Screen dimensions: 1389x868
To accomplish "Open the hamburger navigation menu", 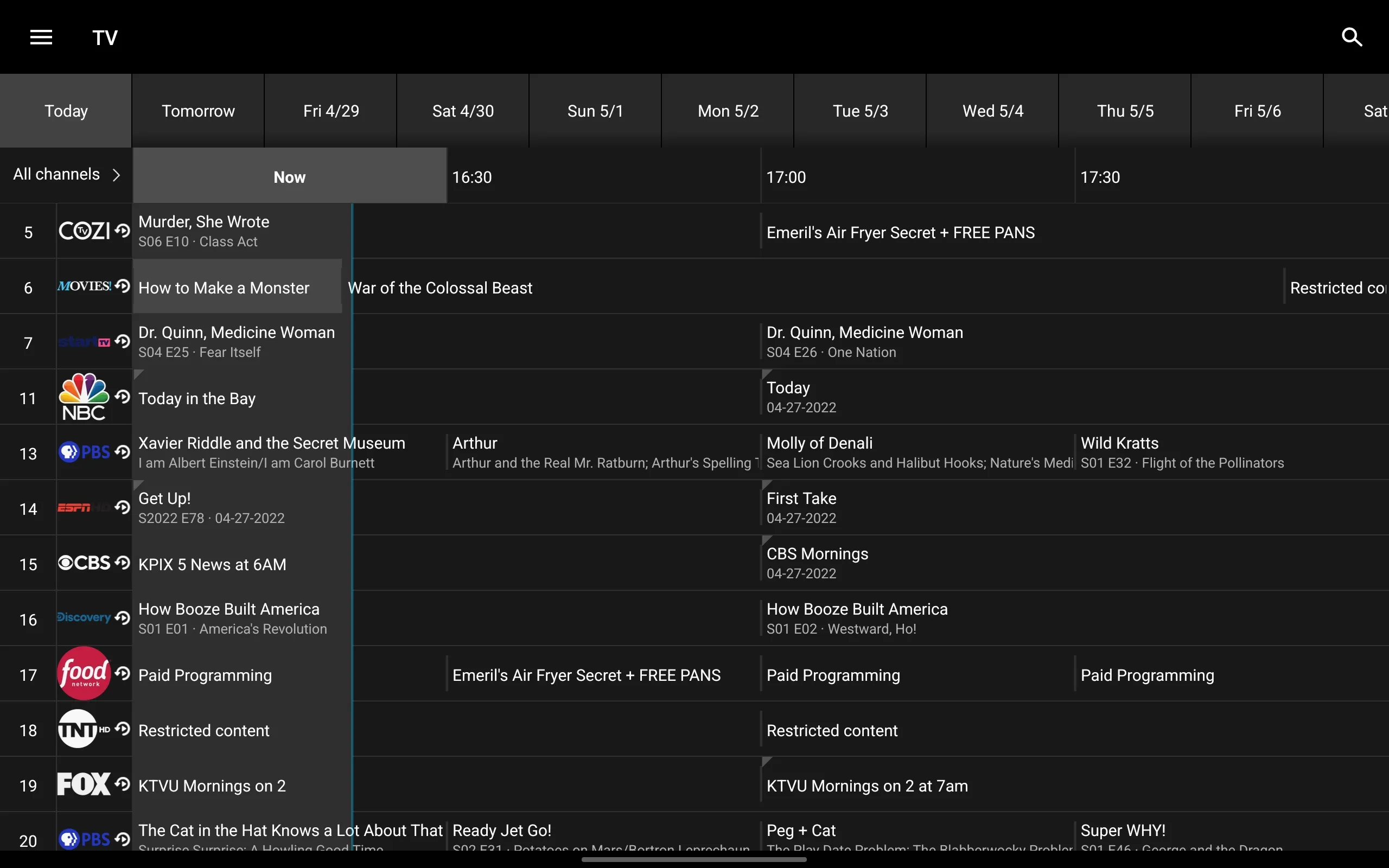I will coord(41,37).
